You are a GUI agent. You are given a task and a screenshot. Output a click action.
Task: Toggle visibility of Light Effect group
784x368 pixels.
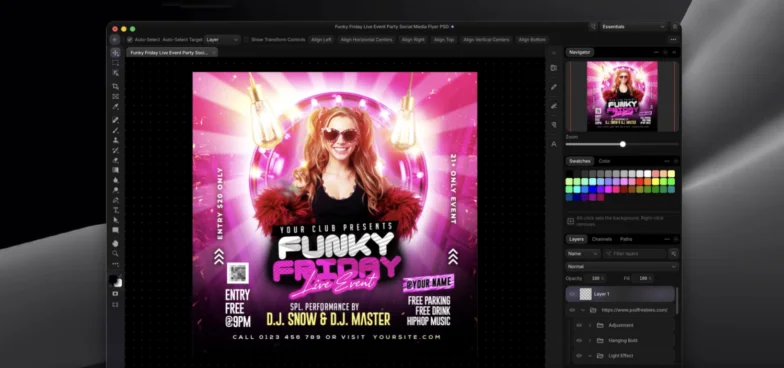[579, 356]
